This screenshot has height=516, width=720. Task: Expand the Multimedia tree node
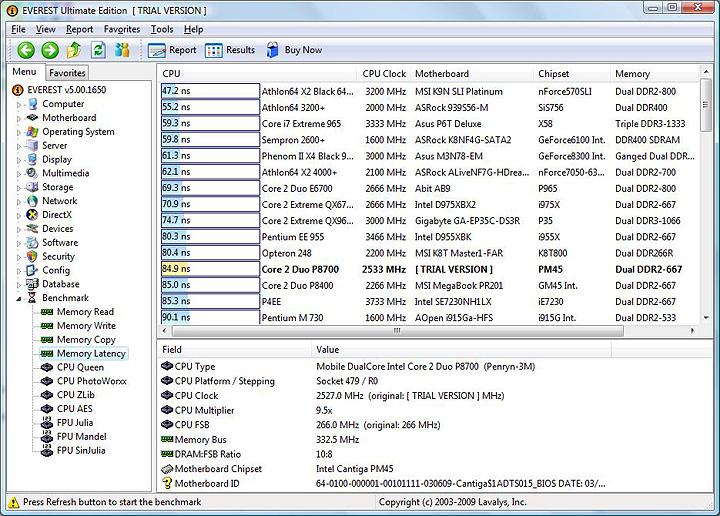[x=19, y=174]
